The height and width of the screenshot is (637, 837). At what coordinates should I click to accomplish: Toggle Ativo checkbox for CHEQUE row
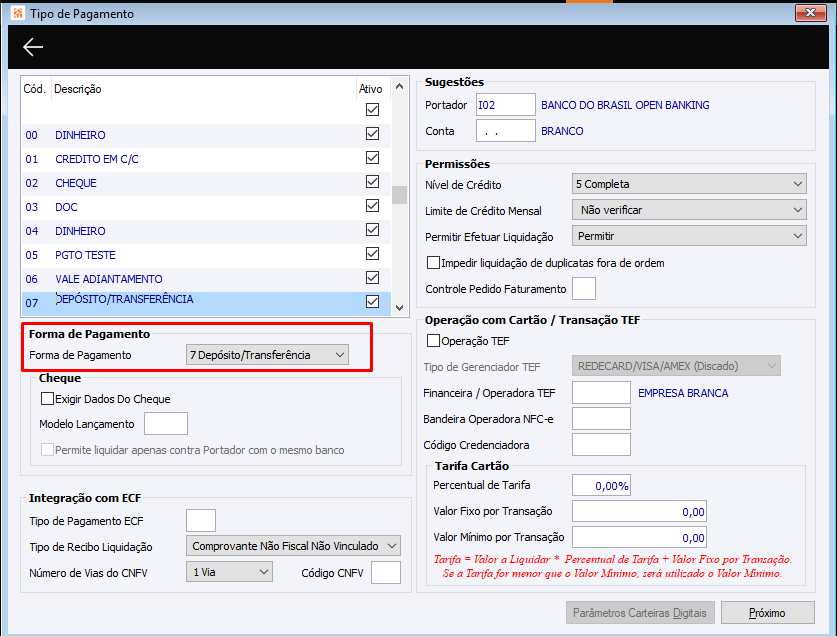pyautogui.click(x=372, y=182)
